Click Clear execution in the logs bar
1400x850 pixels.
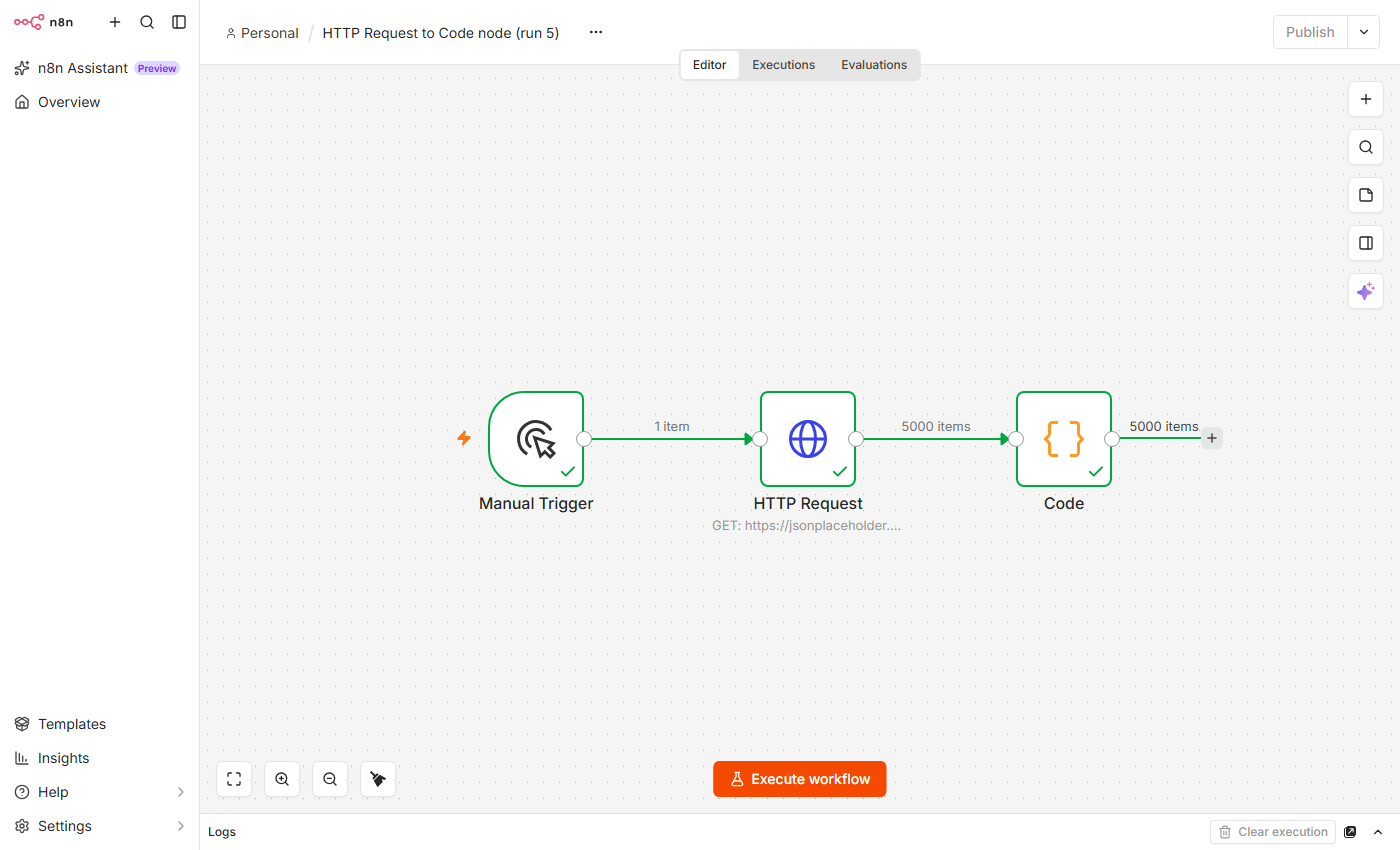[1273, 832]
